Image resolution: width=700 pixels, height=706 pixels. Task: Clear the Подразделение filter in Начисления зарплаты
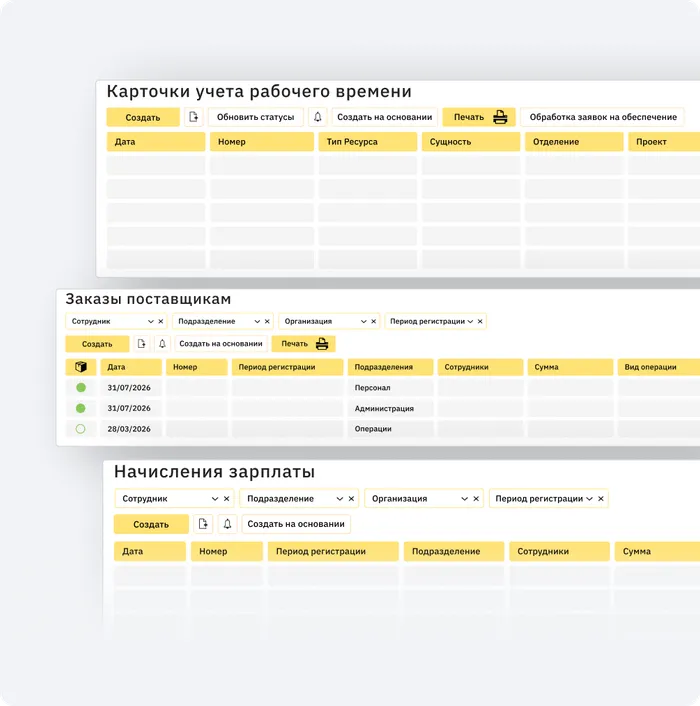pos(352,498)
